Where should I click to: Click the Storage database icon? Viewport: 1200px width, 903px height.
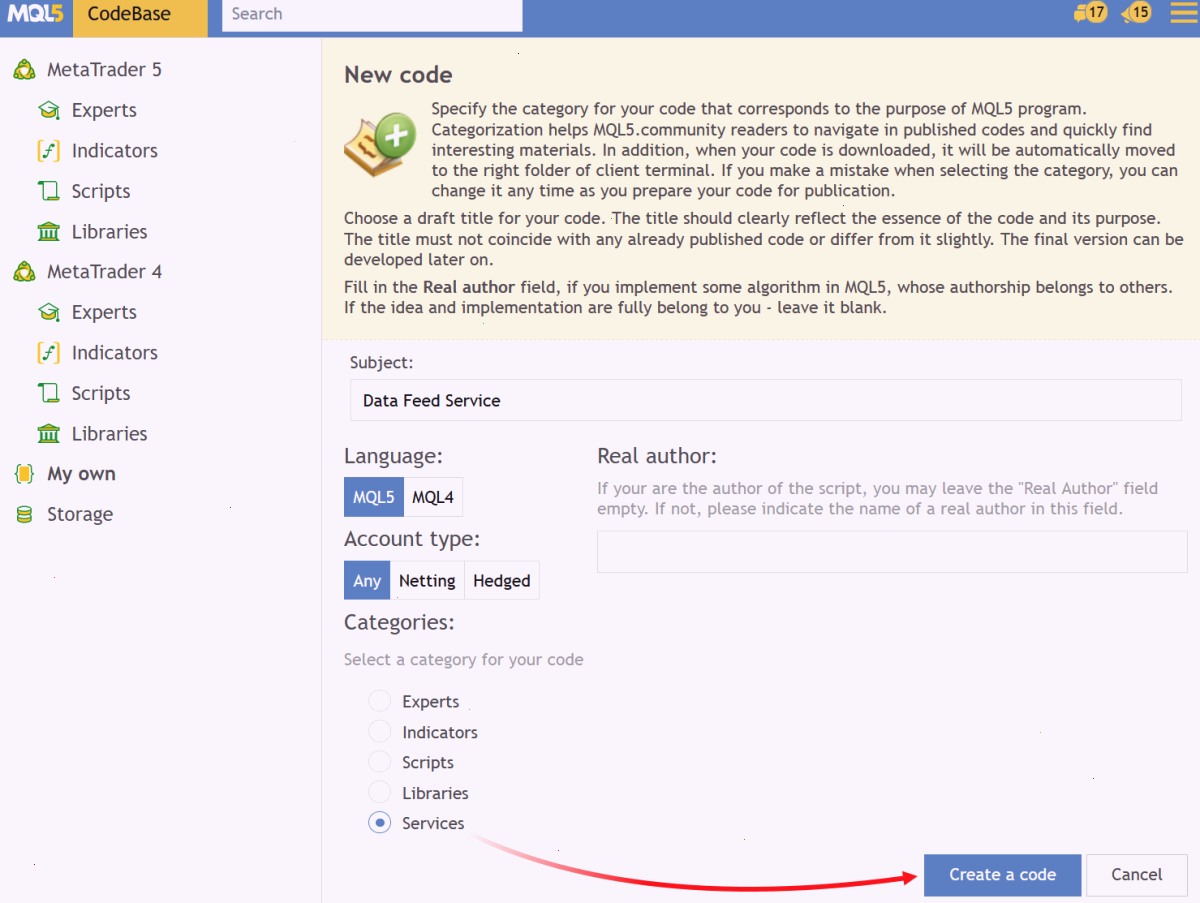coord(24,515)
